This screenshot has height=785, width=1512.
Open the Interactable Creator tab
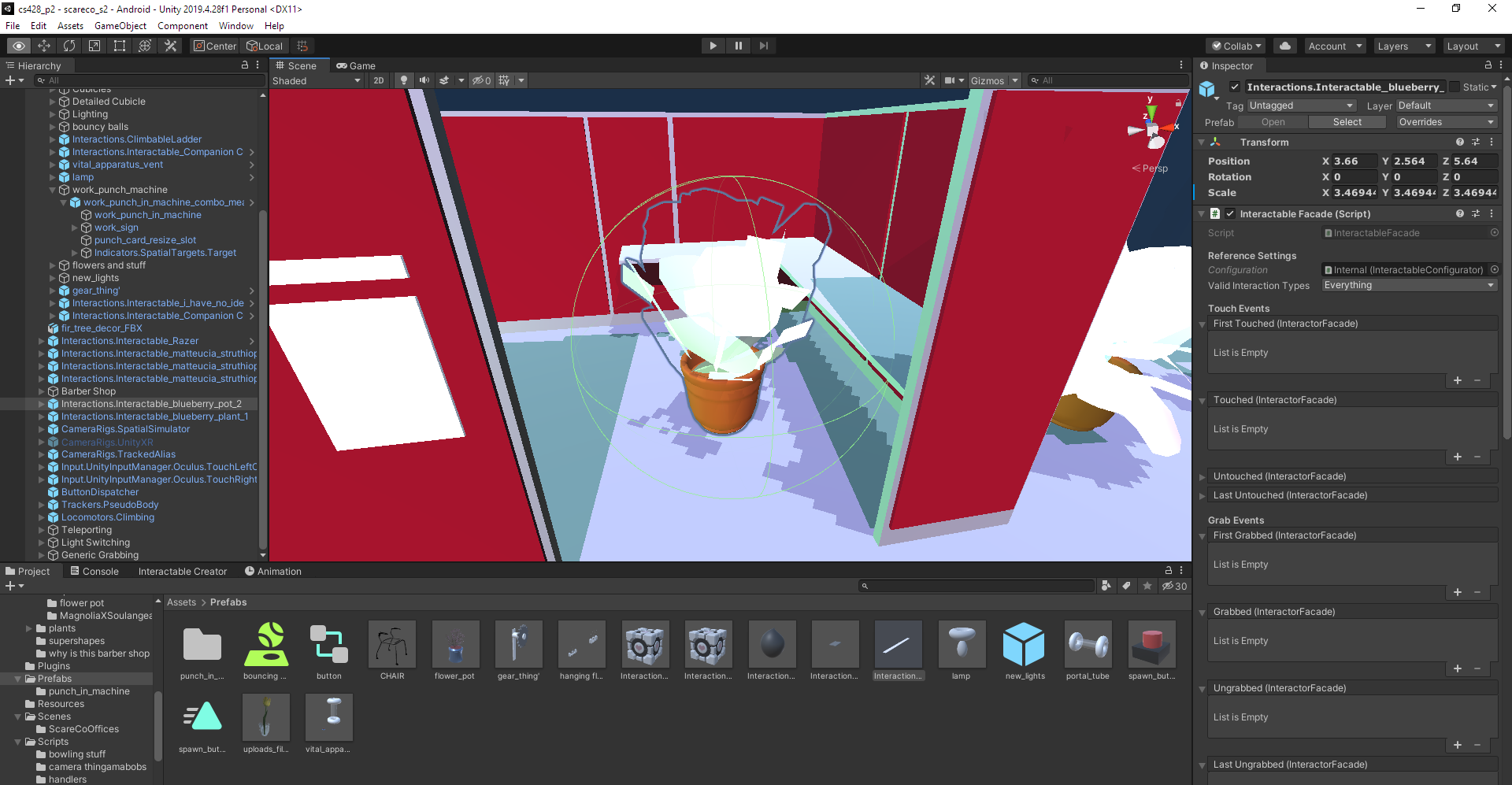(183, 571)
